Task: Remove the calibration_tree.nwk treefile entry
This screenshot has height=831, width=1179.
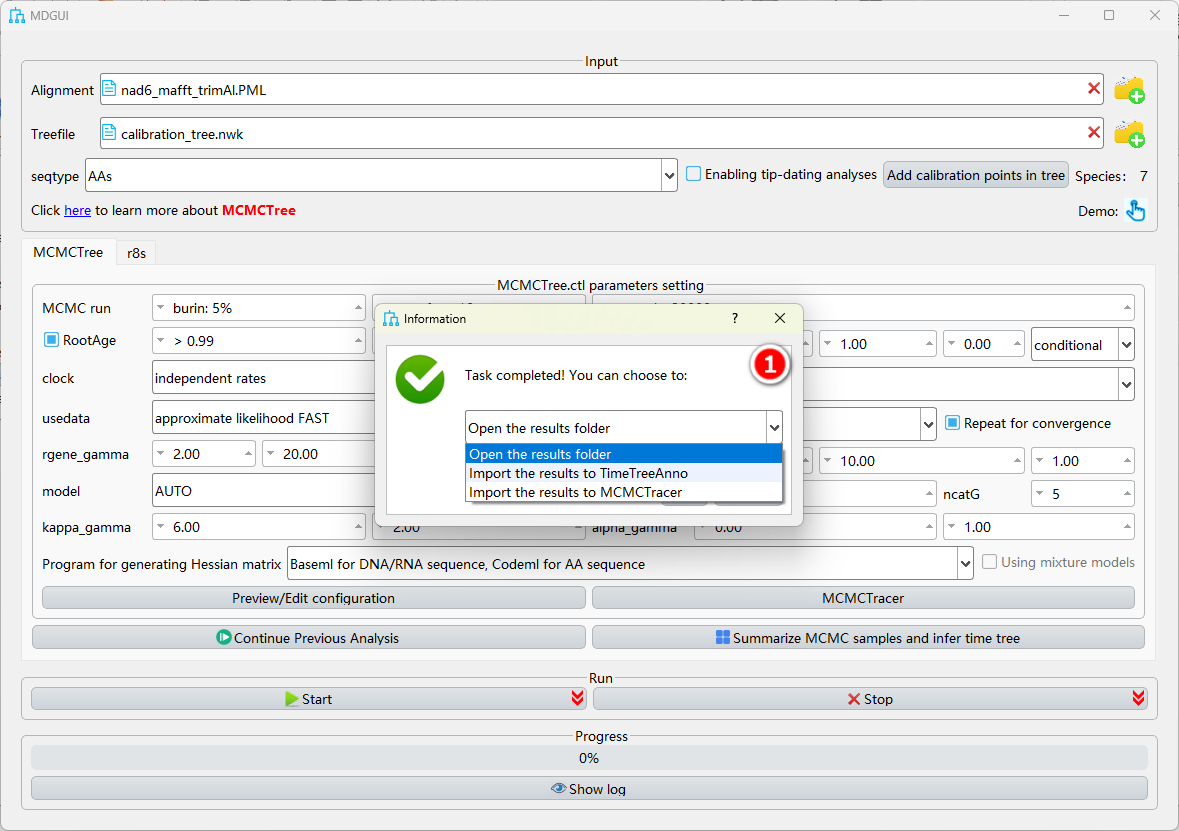Action: coord(1093,133)
